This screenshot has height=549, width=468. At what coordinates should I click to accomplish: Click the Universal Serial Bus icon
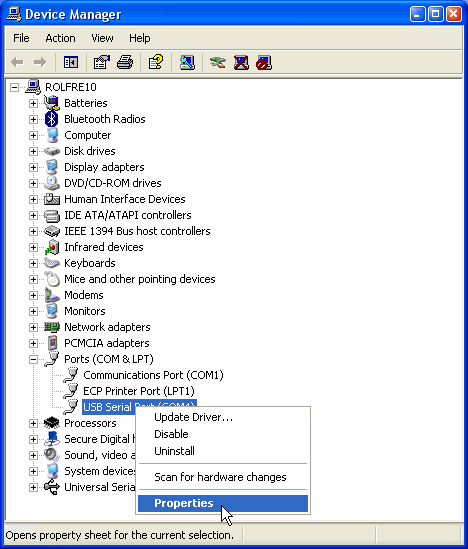[x=52, y=487]
